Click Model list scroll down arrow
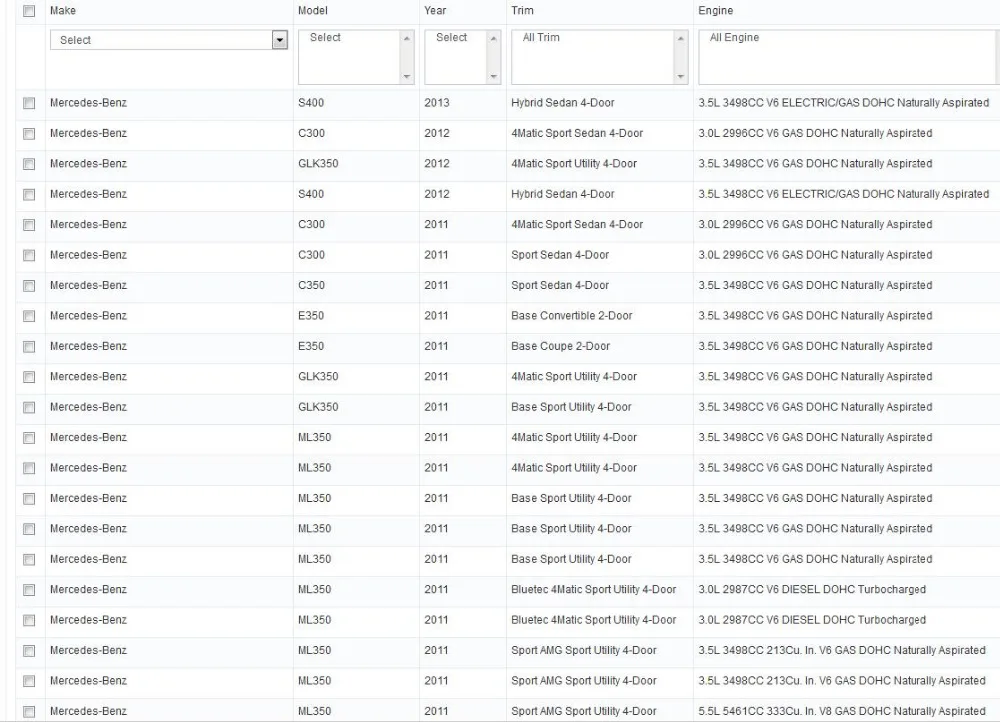The height and width of the screenshot is (722, 1000). tap(406, 77)
